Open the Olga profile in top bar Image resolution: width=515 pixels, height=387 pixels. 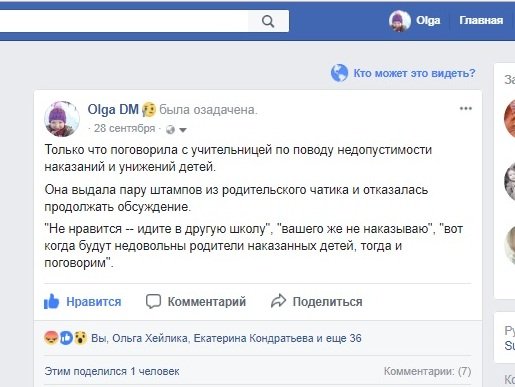(414, 21)
